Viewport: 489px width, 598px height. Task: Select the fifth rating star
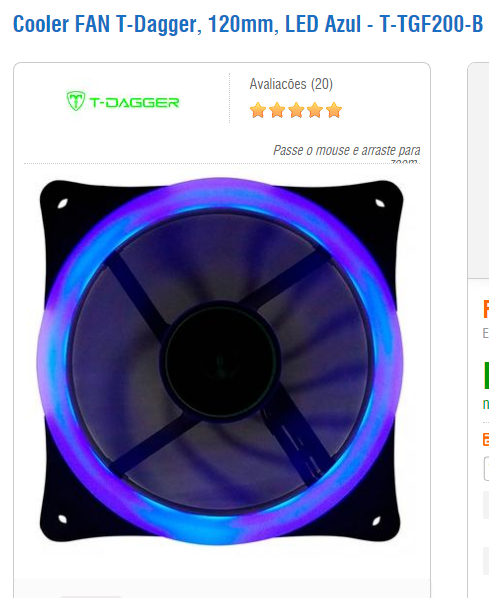tap(334, 110)
